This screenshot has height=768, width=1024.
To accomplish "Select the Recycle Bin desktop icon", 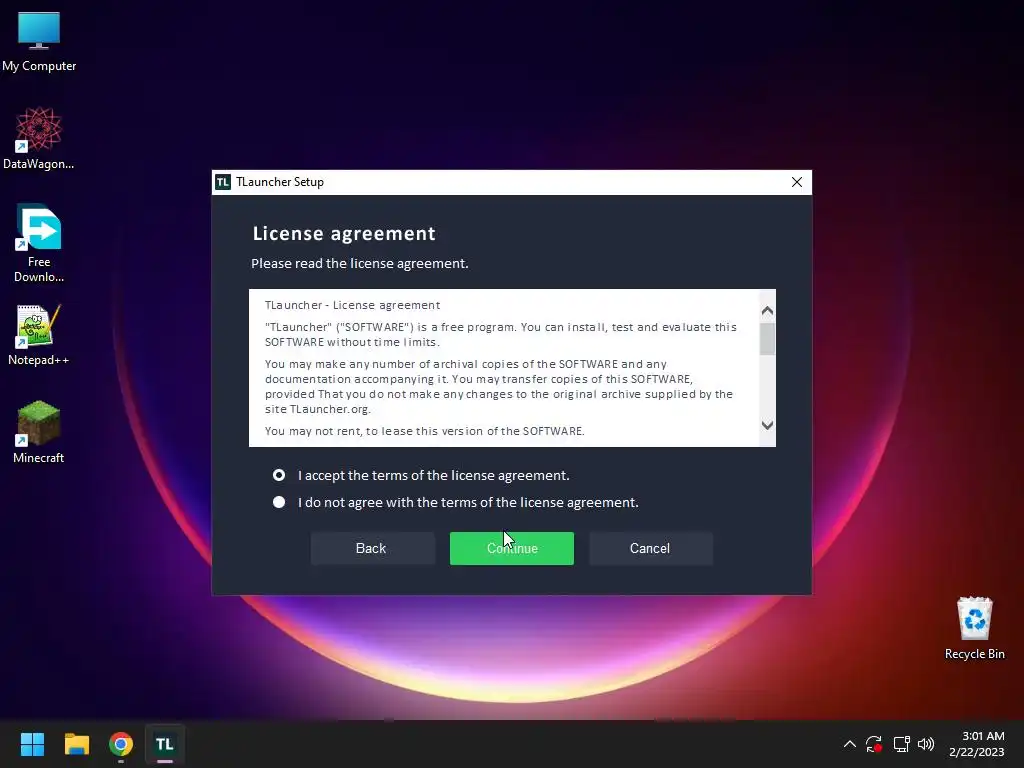I will pos(974,628).
